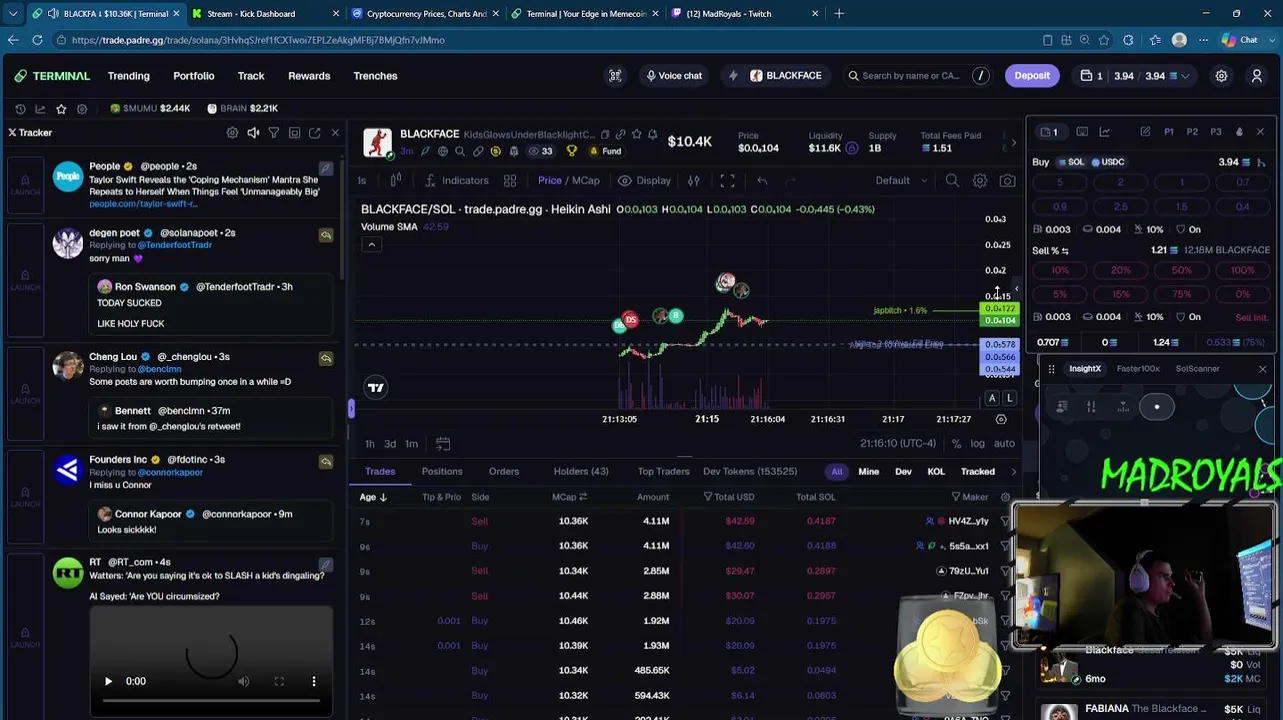Open chart settings sliders icon

[x=694, y=181]
